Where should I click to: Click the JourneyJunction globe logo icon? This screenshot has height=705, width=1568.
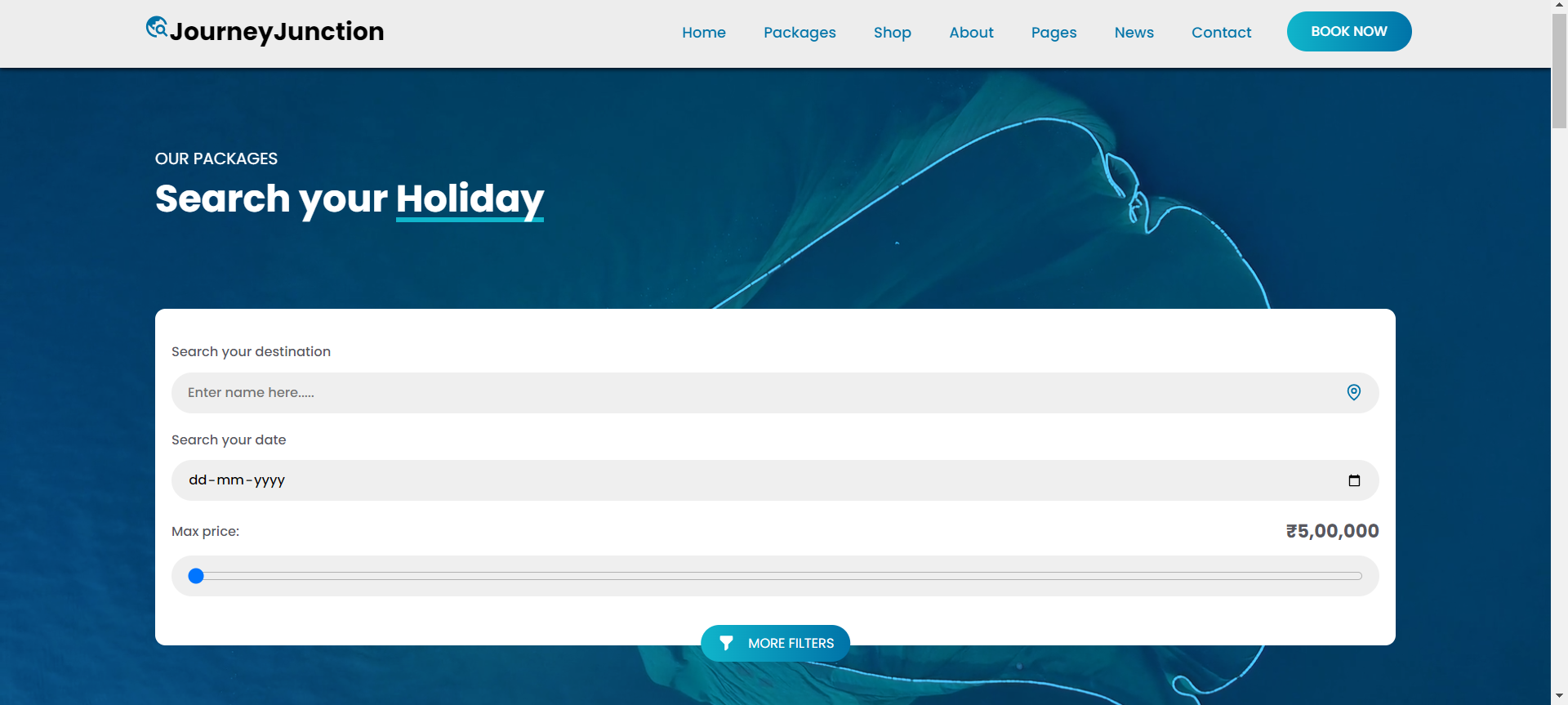coord(156,27)
